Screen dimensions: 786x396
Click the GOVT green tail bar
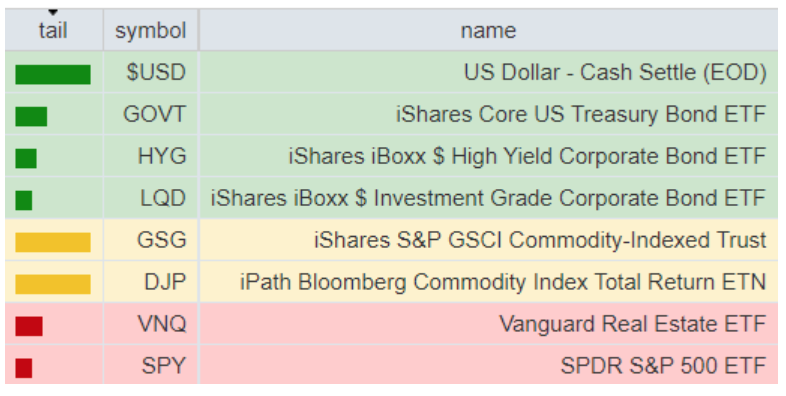pos(31,116)
